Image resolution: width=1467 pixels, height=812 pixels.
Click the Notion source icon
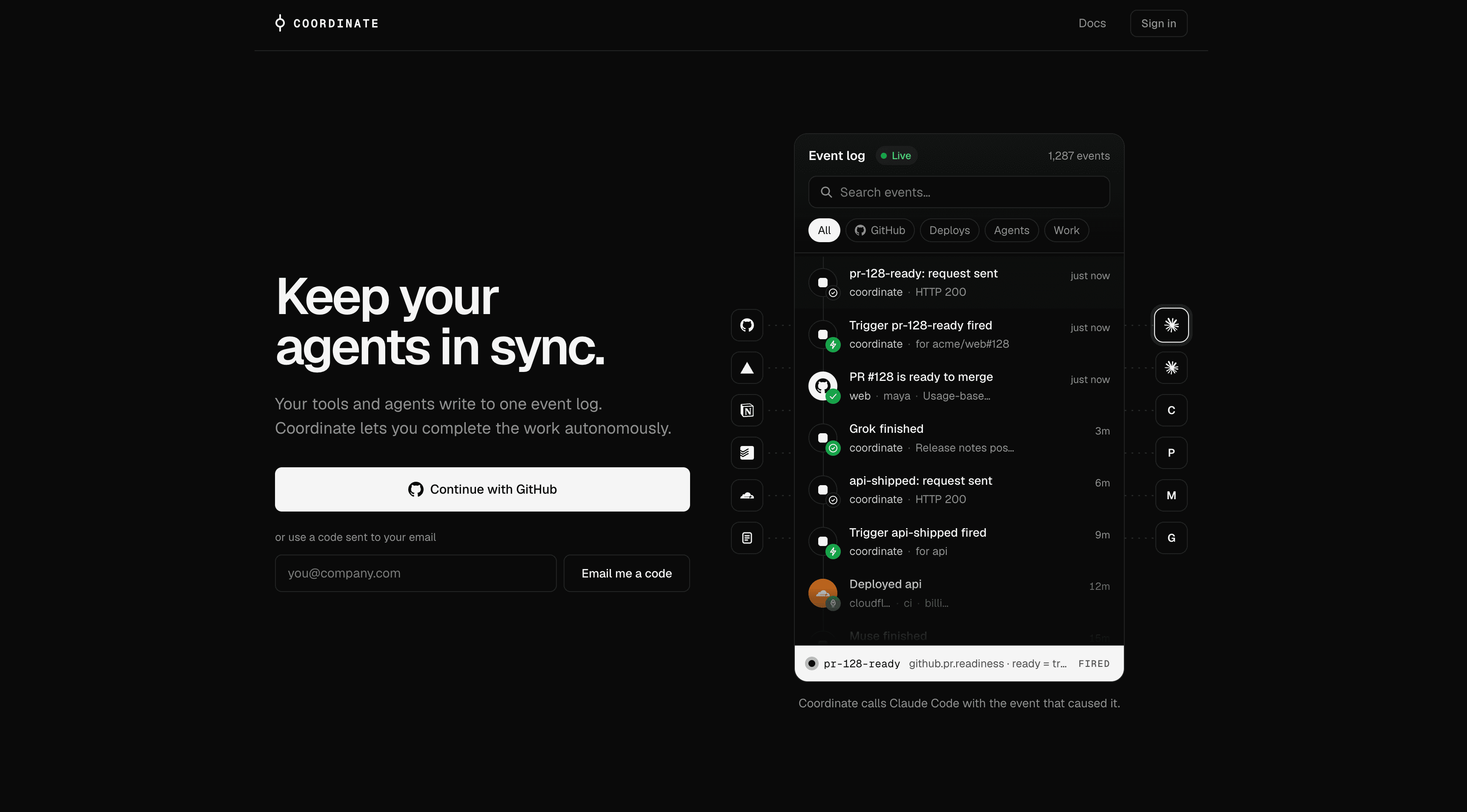point(747,410)
